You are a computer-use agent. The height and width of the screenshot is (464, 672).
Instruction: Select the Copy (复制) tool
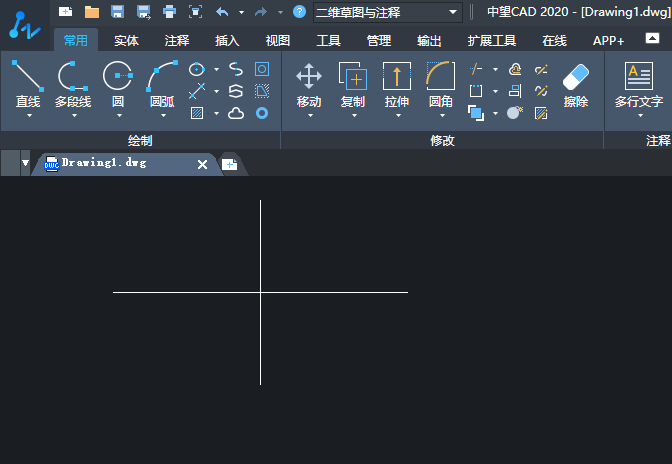(x=353, y=84)
